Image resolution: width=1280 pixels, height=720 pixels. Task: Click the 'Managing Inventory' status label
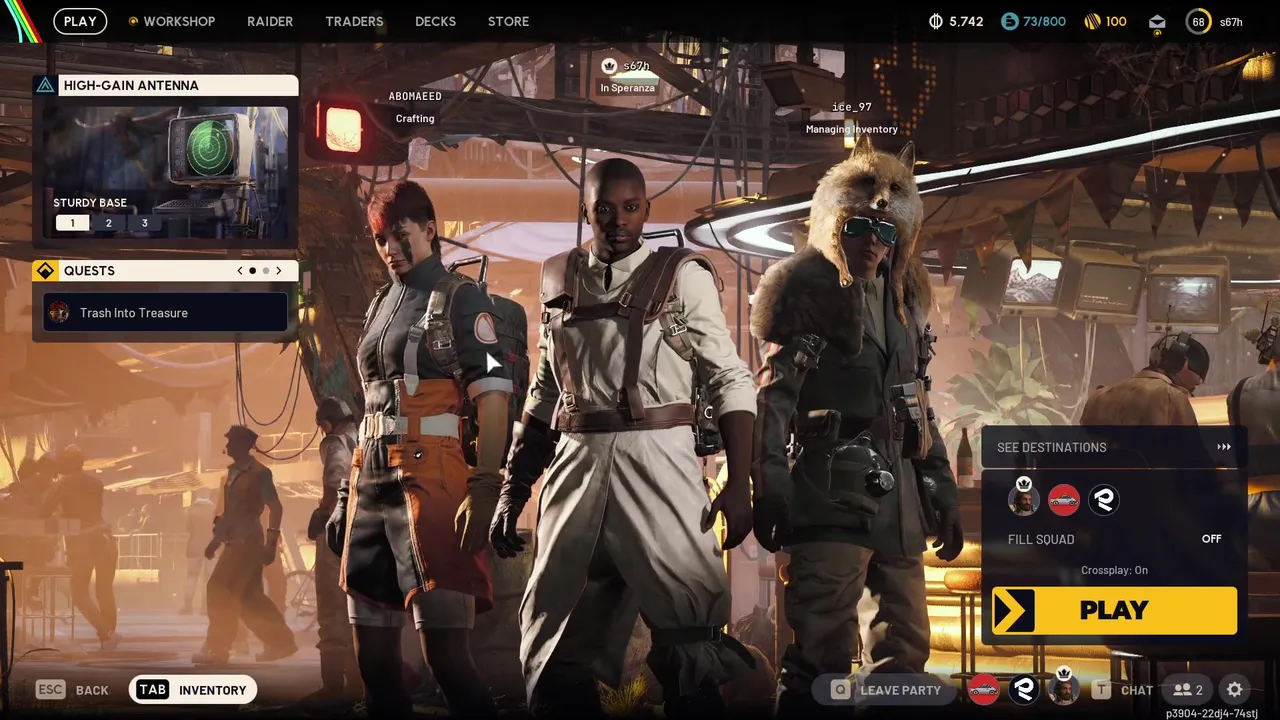(x=851, y=129)
